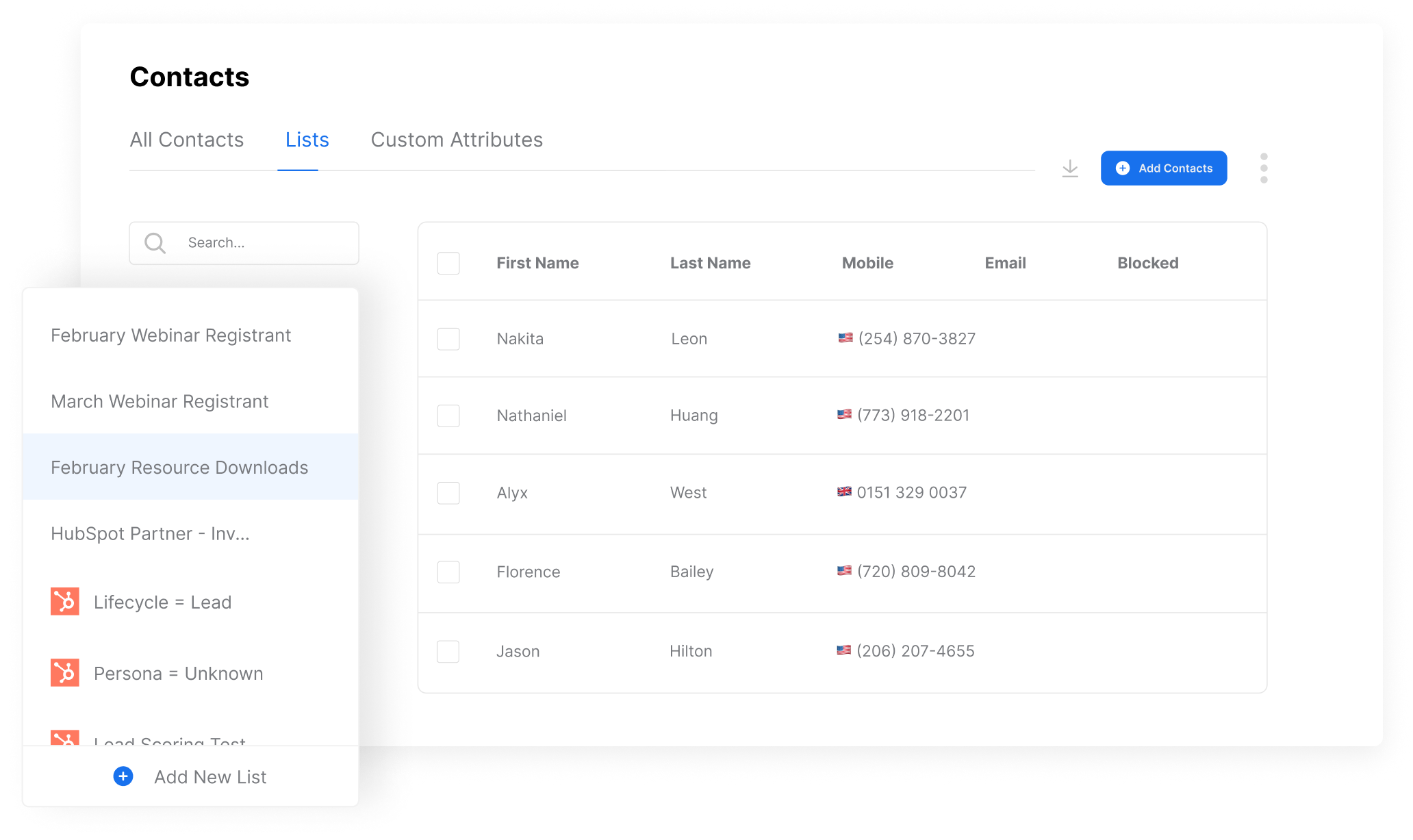Click the download/export icon above the table

click(1069, 168)
